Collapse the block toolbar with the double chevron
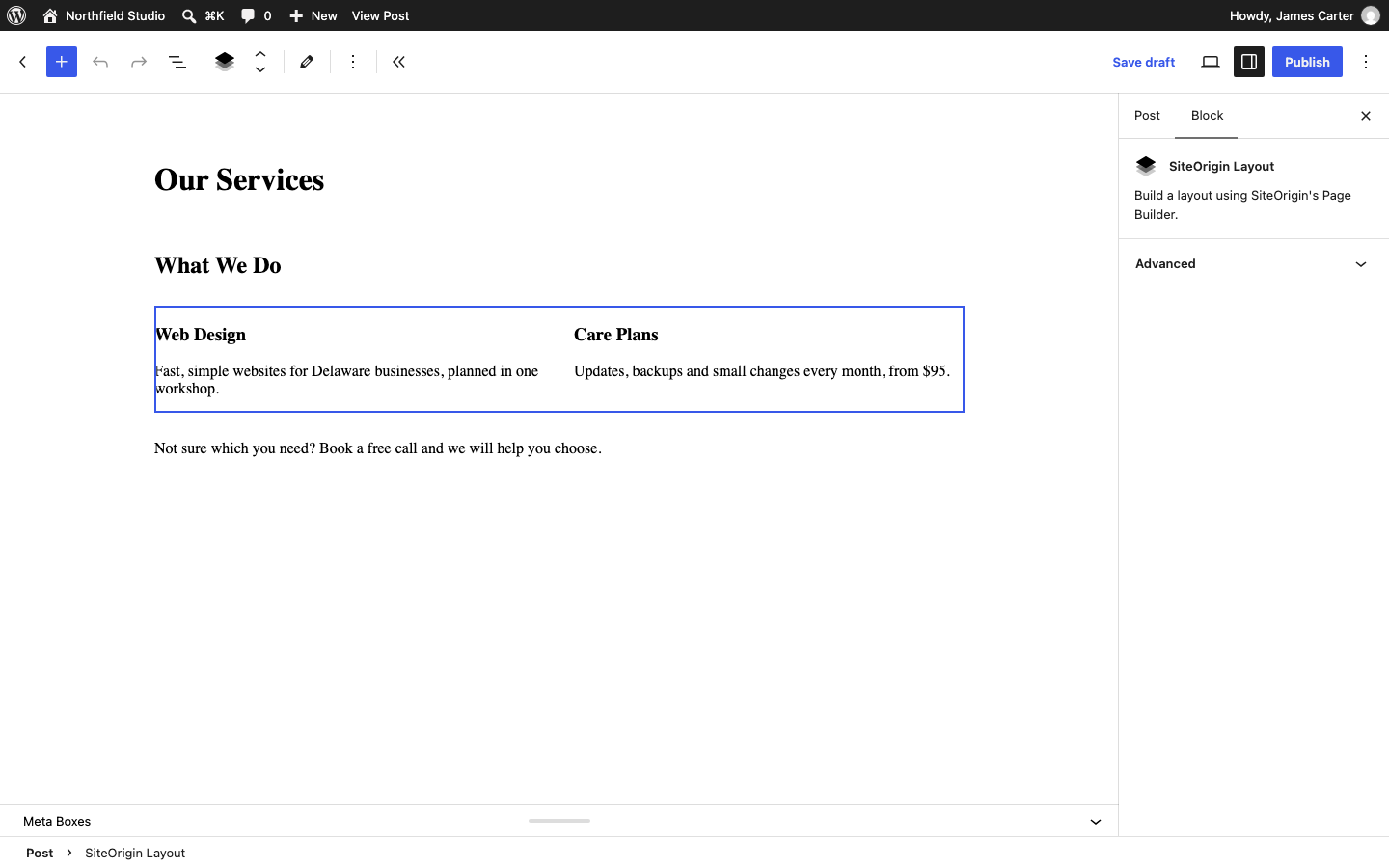The height and width of the screenshot is (868, 1389). [399, 62]
